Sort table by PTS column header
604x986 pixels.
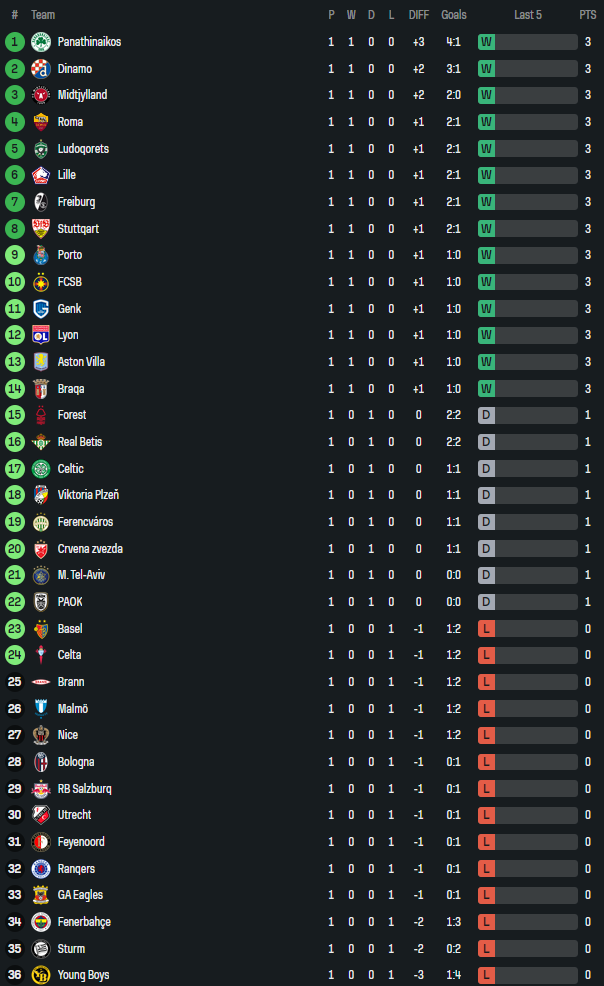[587, 15]
